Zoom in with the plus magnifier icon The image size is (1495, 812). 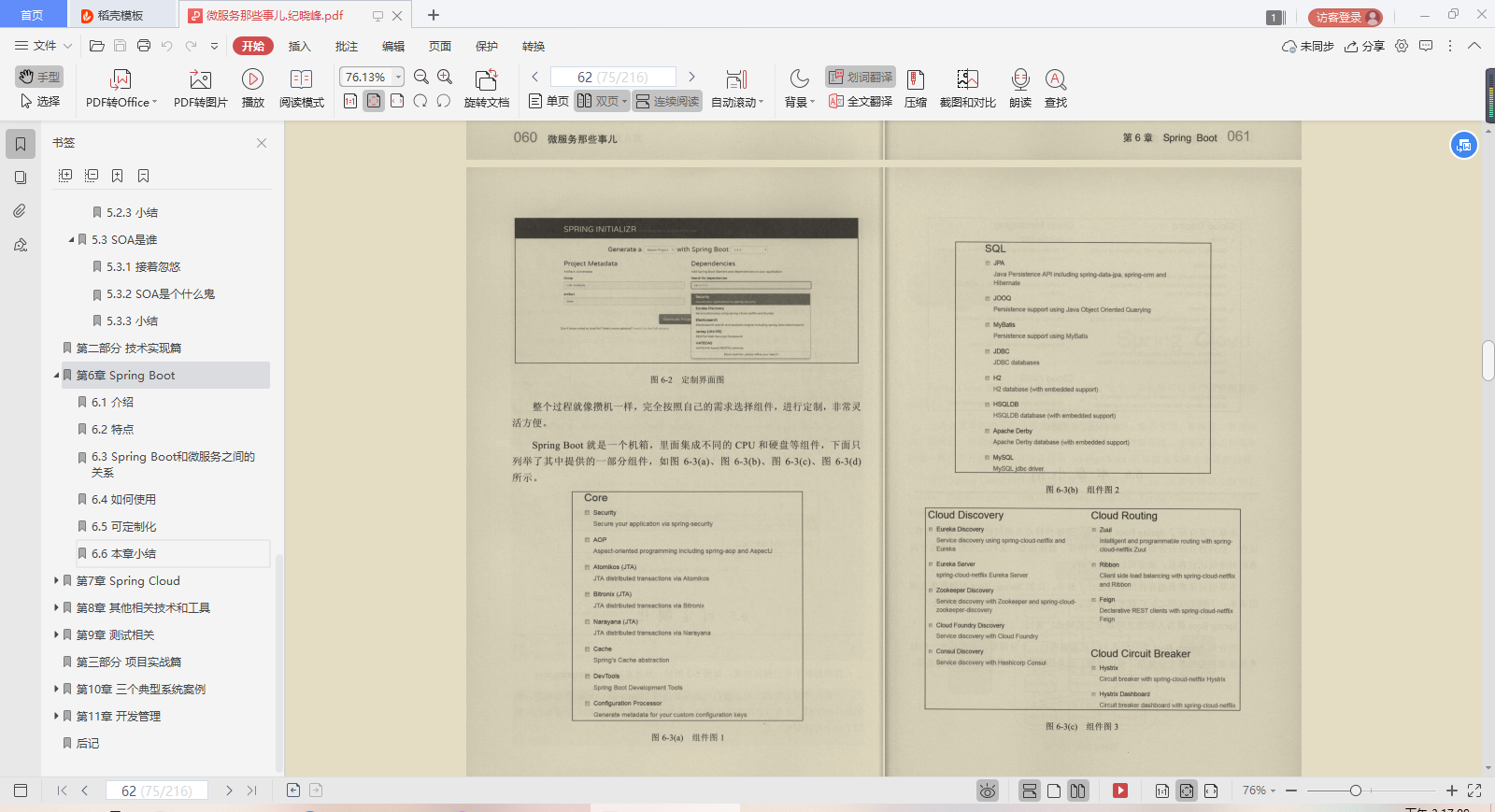click(445, 77)
